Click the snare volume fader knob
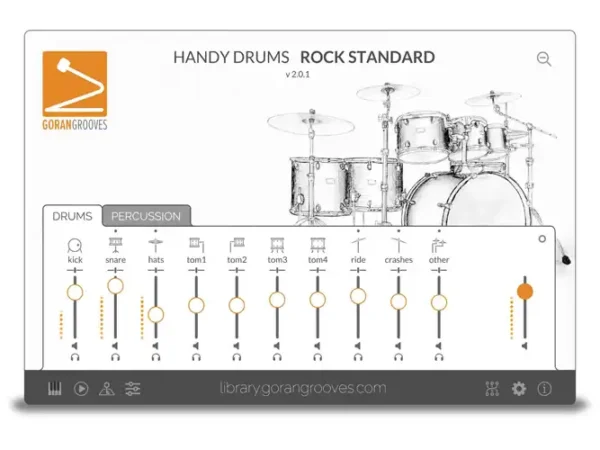600x450 pixels. tap(115, 286)
